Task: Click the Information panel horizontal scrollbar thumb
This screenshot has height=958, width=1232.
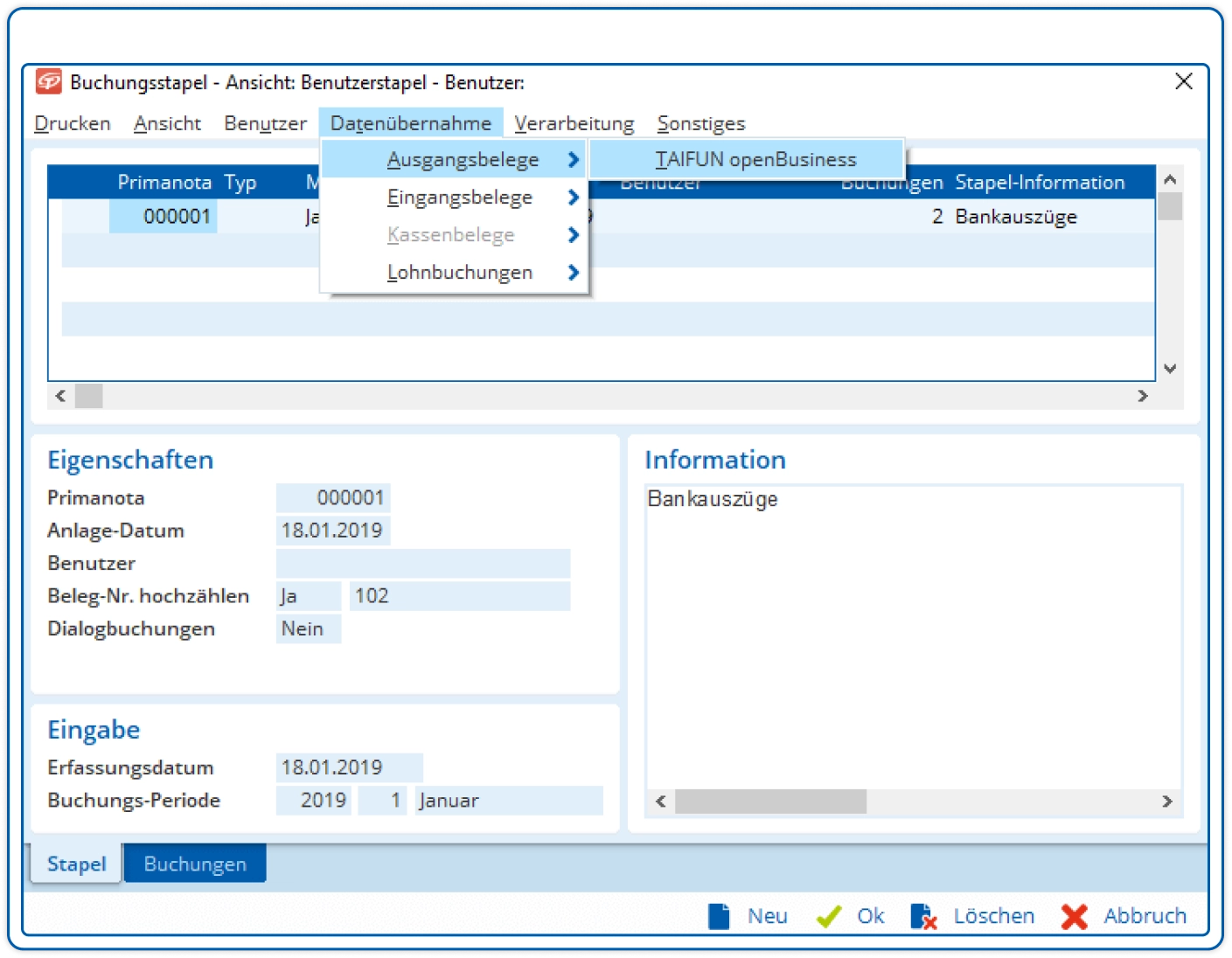Action: pos(770,802)
